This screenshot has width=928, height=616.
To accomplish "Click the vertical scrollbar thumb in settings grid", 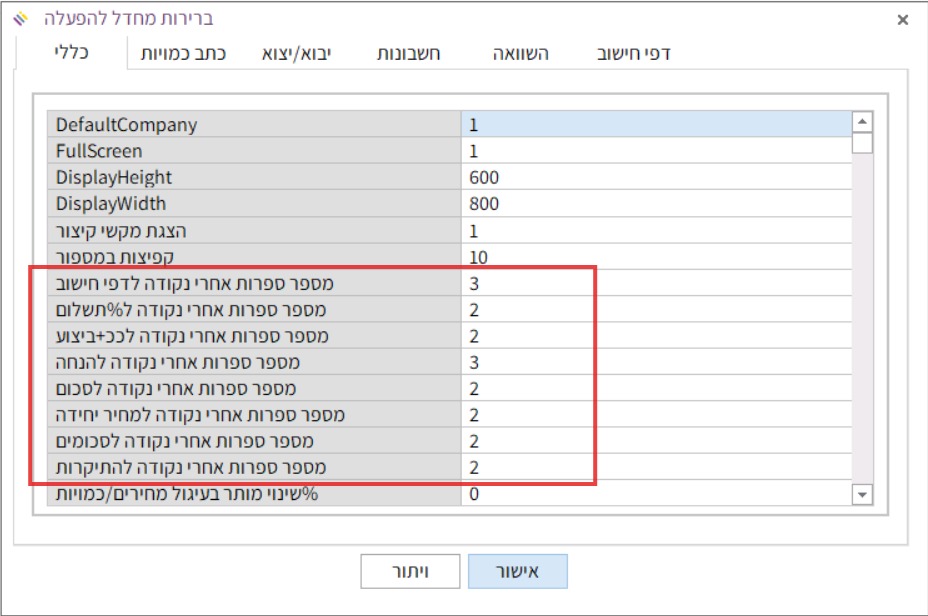I will tap(861, 143).
